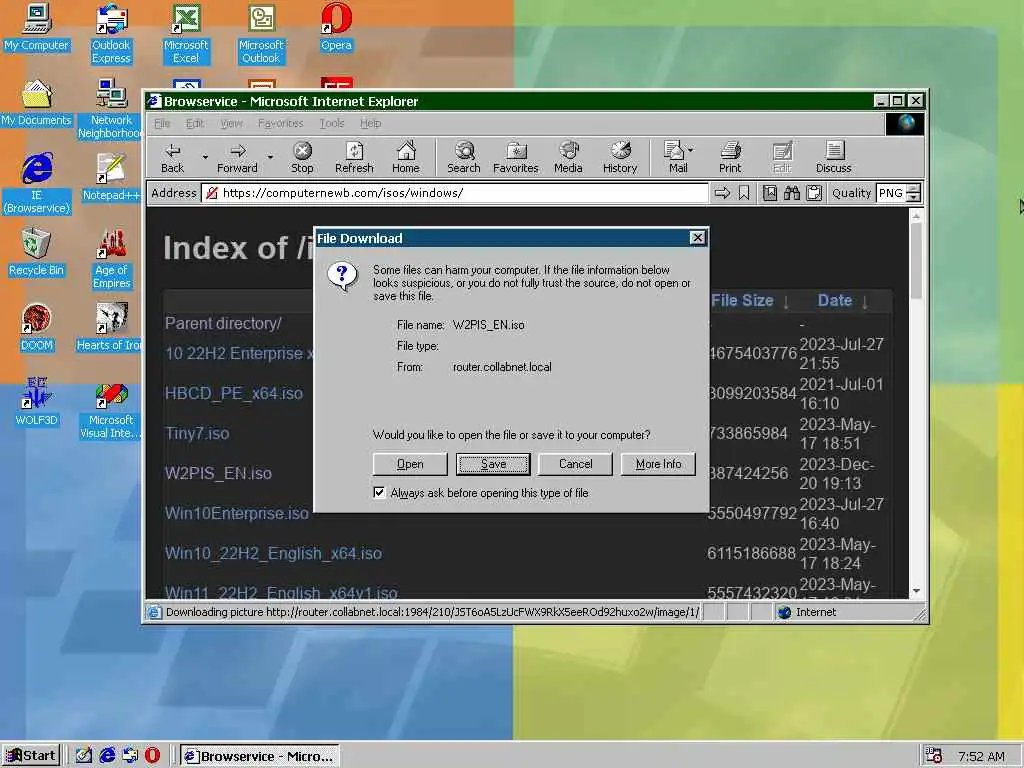Click Save in the File Download dialog
The height and width of the screenshot is (768, 1024).
[493, 464]
